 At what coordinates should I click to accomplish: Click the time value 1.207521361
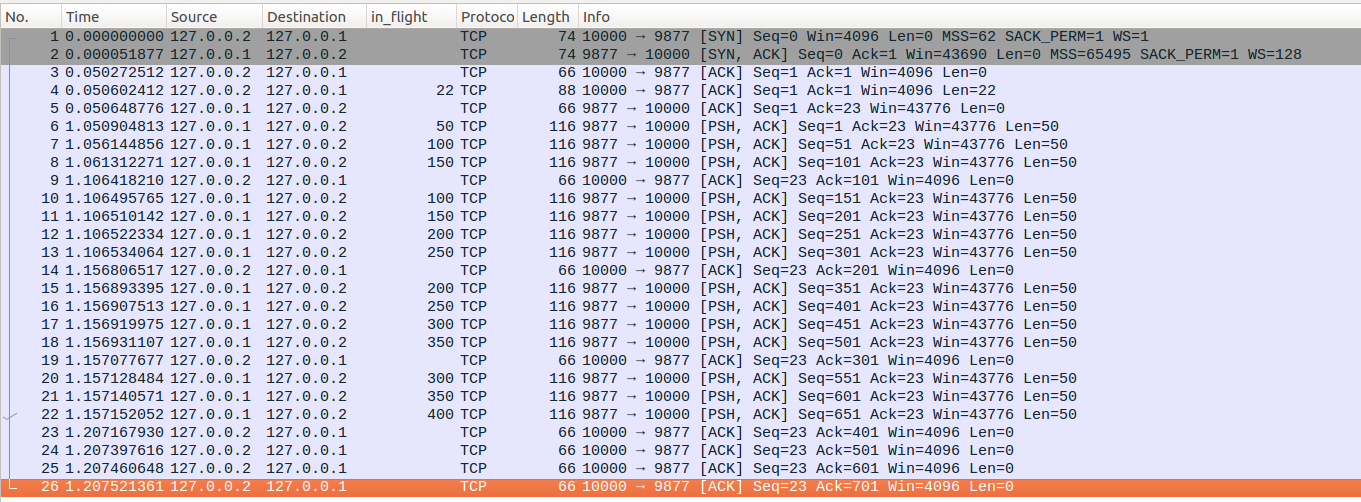[115, 487]
